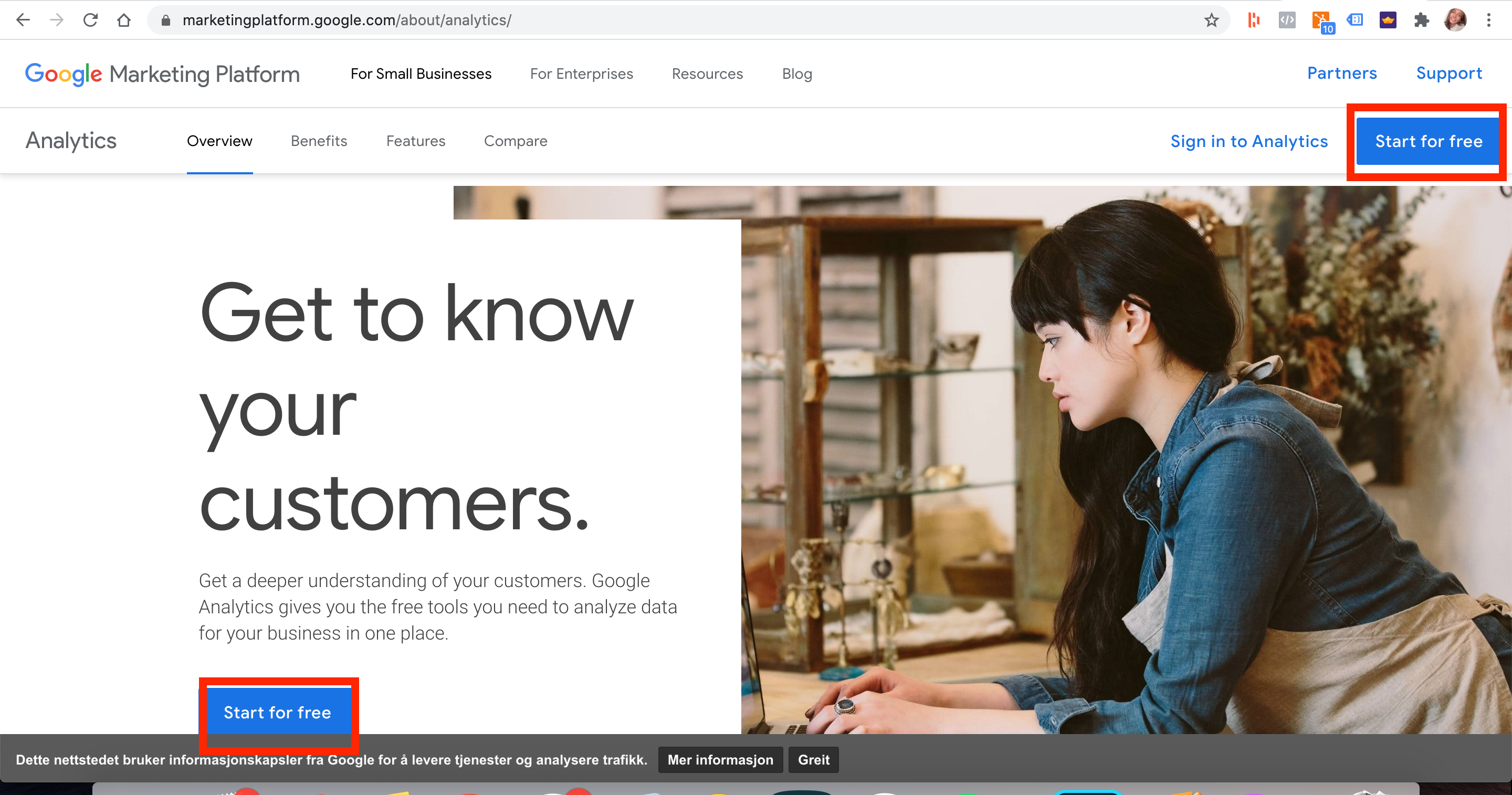The width and height of the screenshot is (1512, 795).
Task: Click the cookie notice text 'Dette nettstedet bruker'
Action: point(332,760)
